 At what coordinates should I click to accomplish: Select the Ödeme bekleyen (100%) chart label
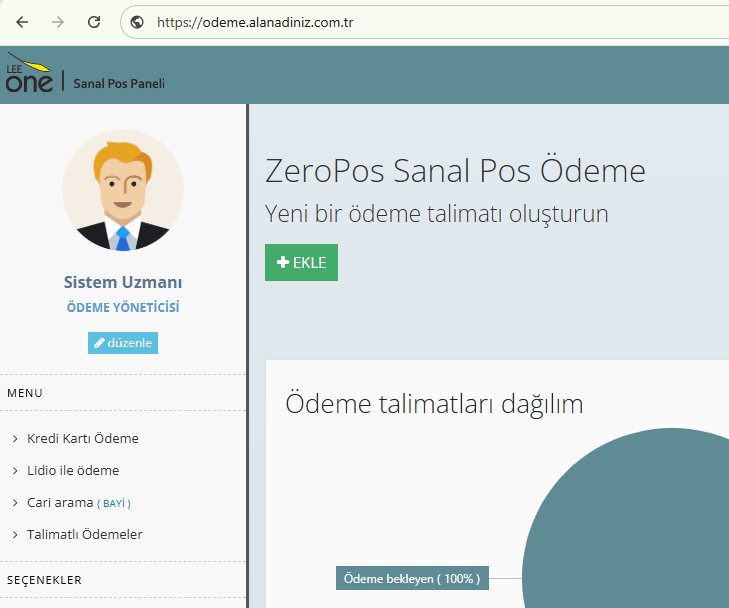tap(411, 578)
